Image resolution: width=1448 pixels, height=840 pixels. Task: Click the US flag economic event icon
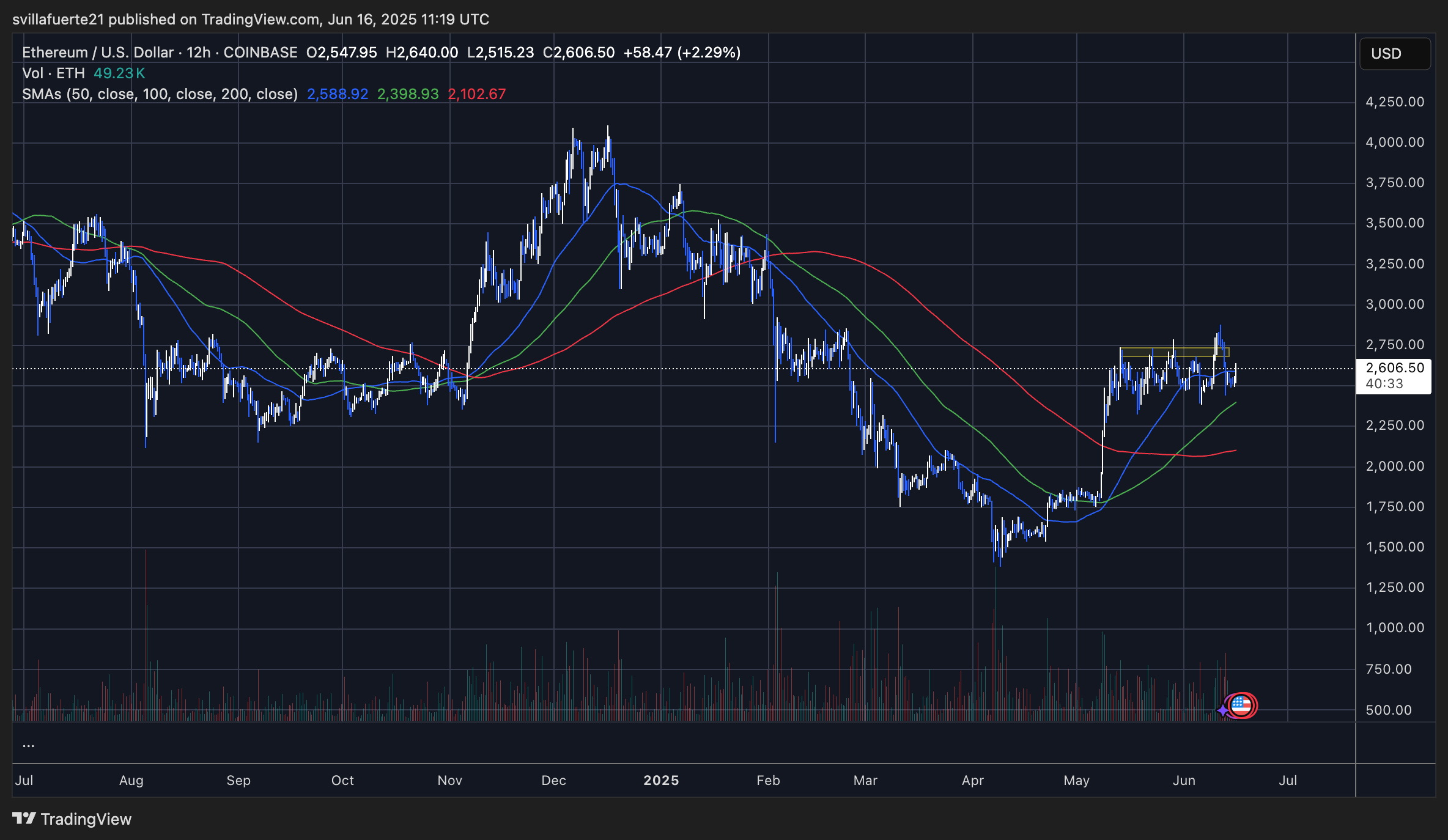[x=1241, y=706]
